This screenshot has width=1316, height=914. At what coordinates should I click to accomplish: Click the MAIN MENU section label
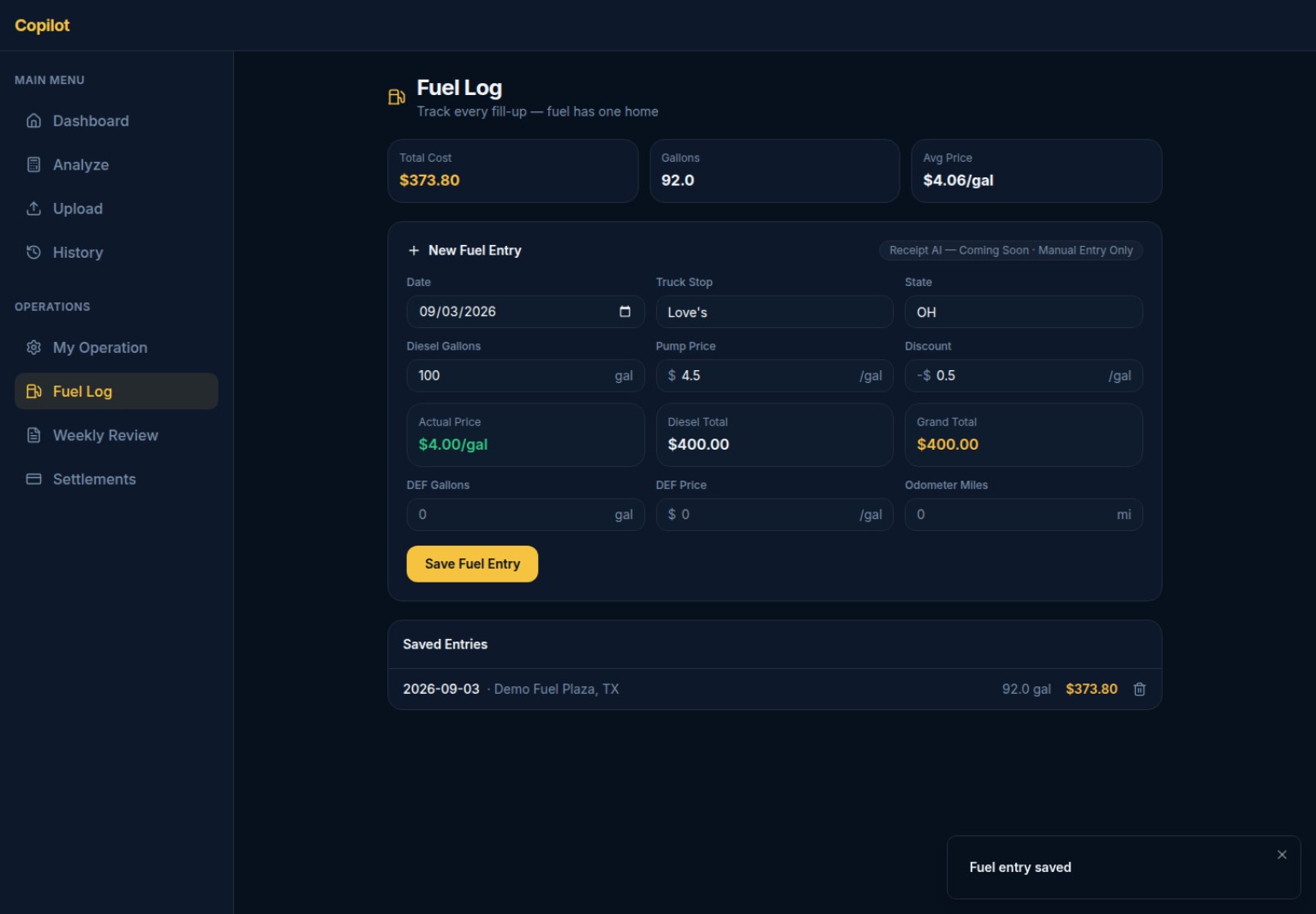click(50, 80)
